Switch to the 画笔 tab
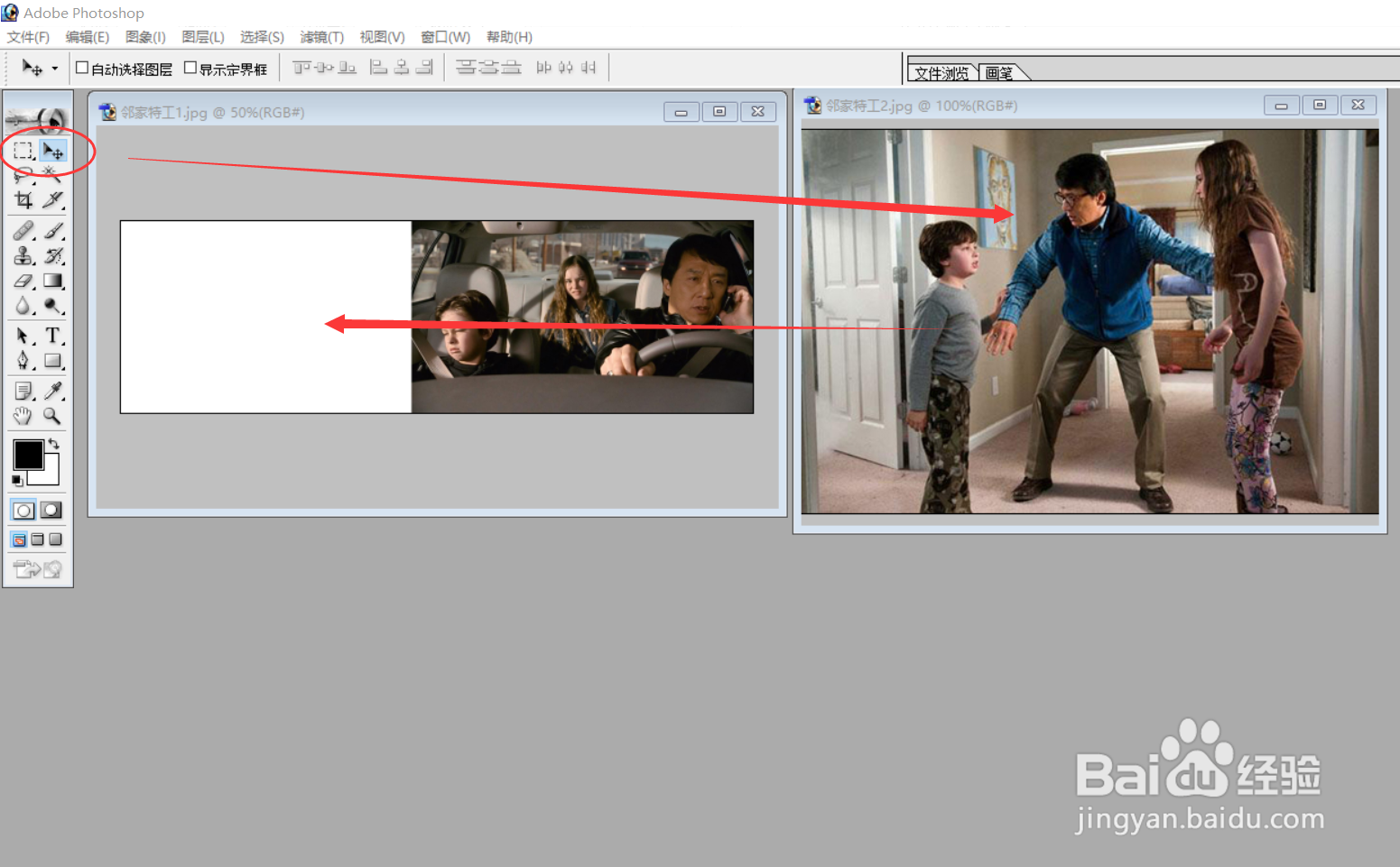Viewport: 1400px width, 867px height. click(999, 73)
